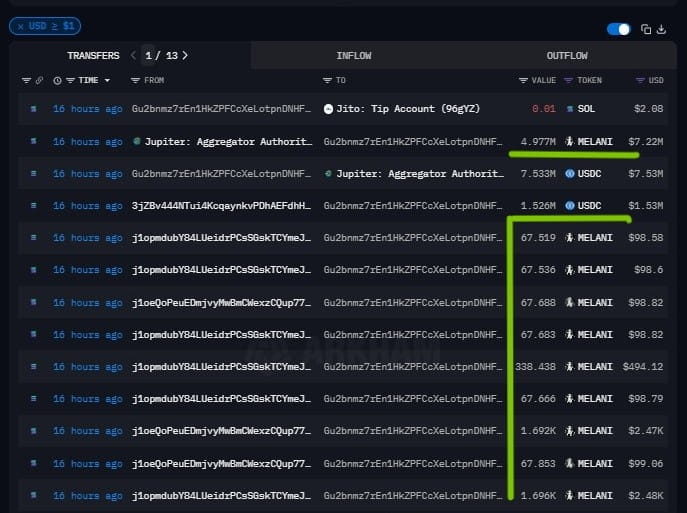The height and width of the screenshot is (513, 687).
Task: Open sender j1oeQoPeuEDmjvy in 67.688 row
Action: pyautogui.click(x=221, y=303)
